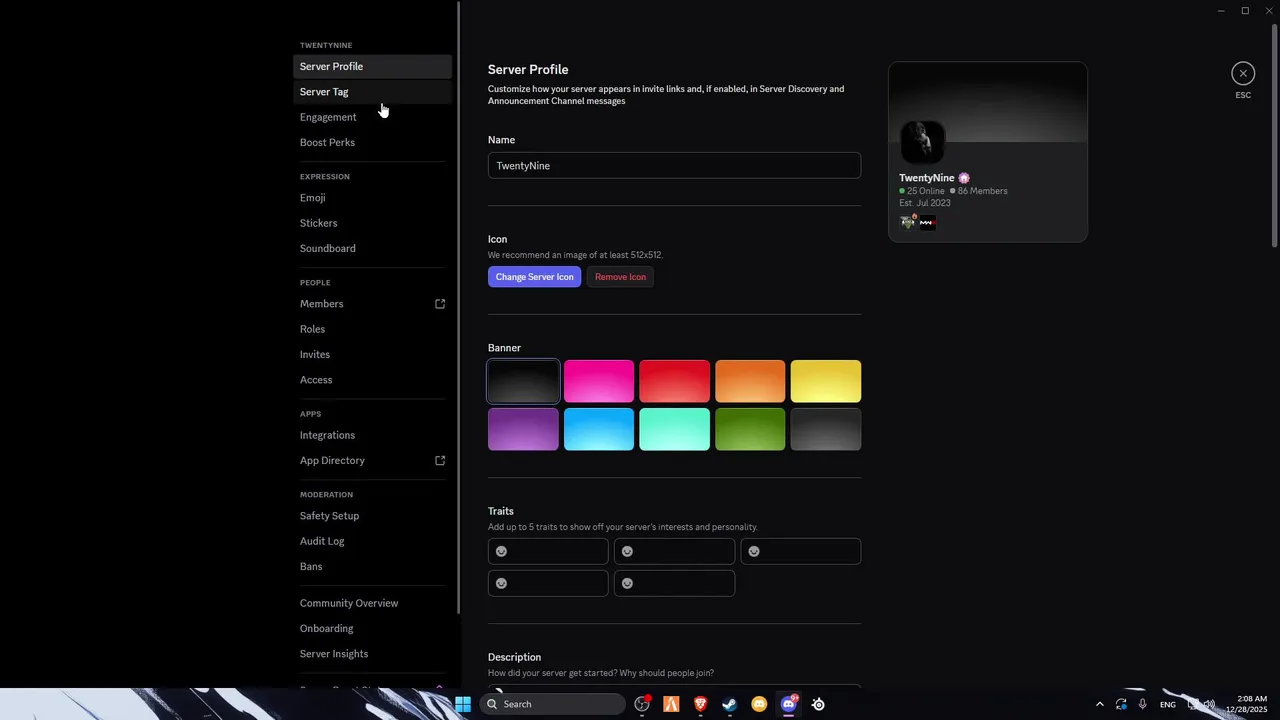Go to Emoji settings
Image resolution: width=1280 pixels, height=720 pixels.
click(x=373, y=198)
